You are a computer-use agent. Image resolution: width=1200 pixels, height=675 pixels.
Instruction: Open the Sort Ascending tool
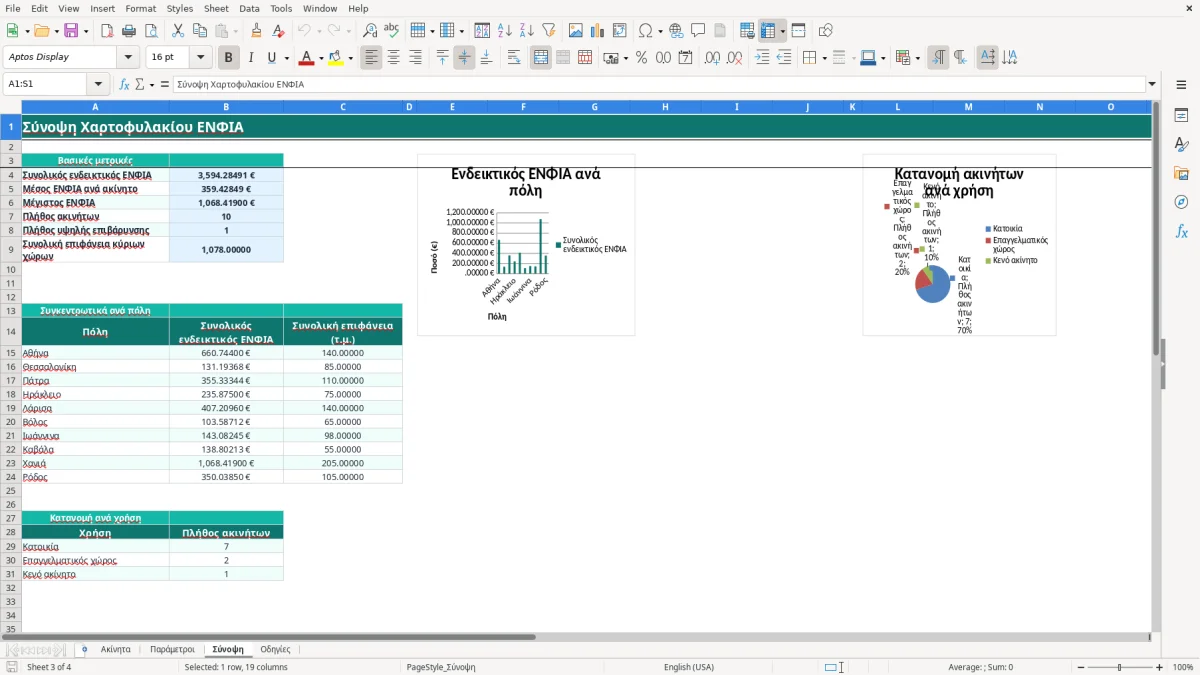[505, 31]
